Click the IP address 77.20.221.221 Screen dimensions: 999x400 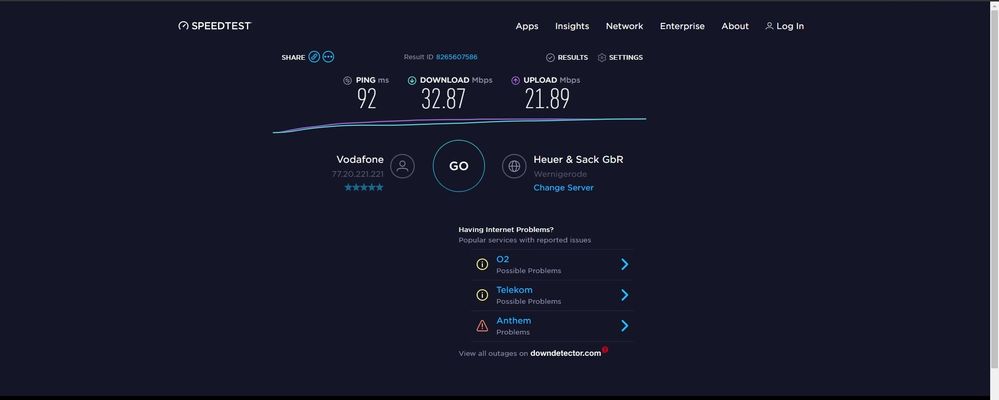click(x=357, y=174)
